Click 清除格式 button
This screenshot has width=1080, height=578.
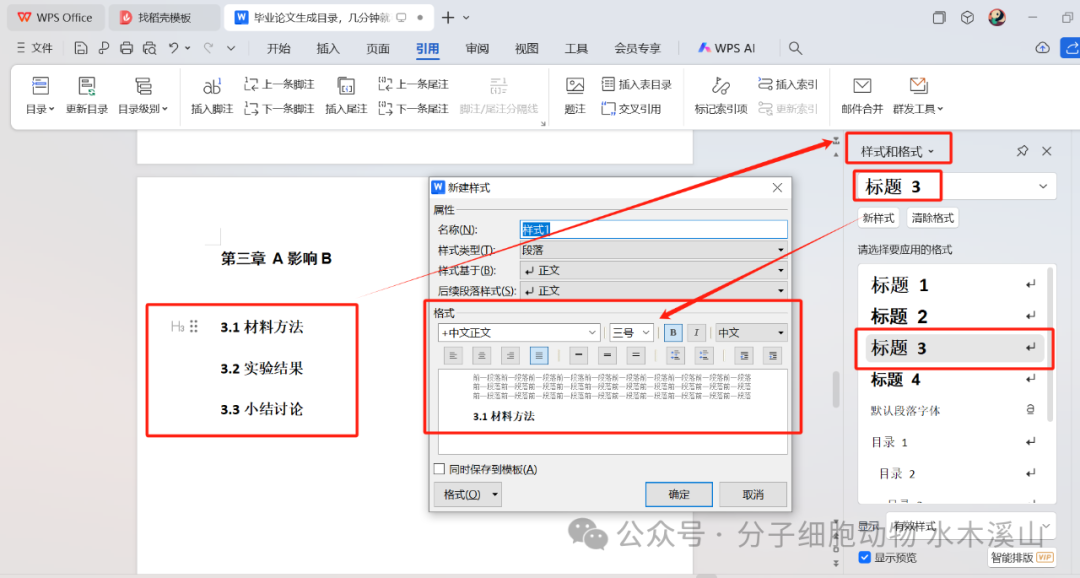pyautogui.click(x=933, y=218)
